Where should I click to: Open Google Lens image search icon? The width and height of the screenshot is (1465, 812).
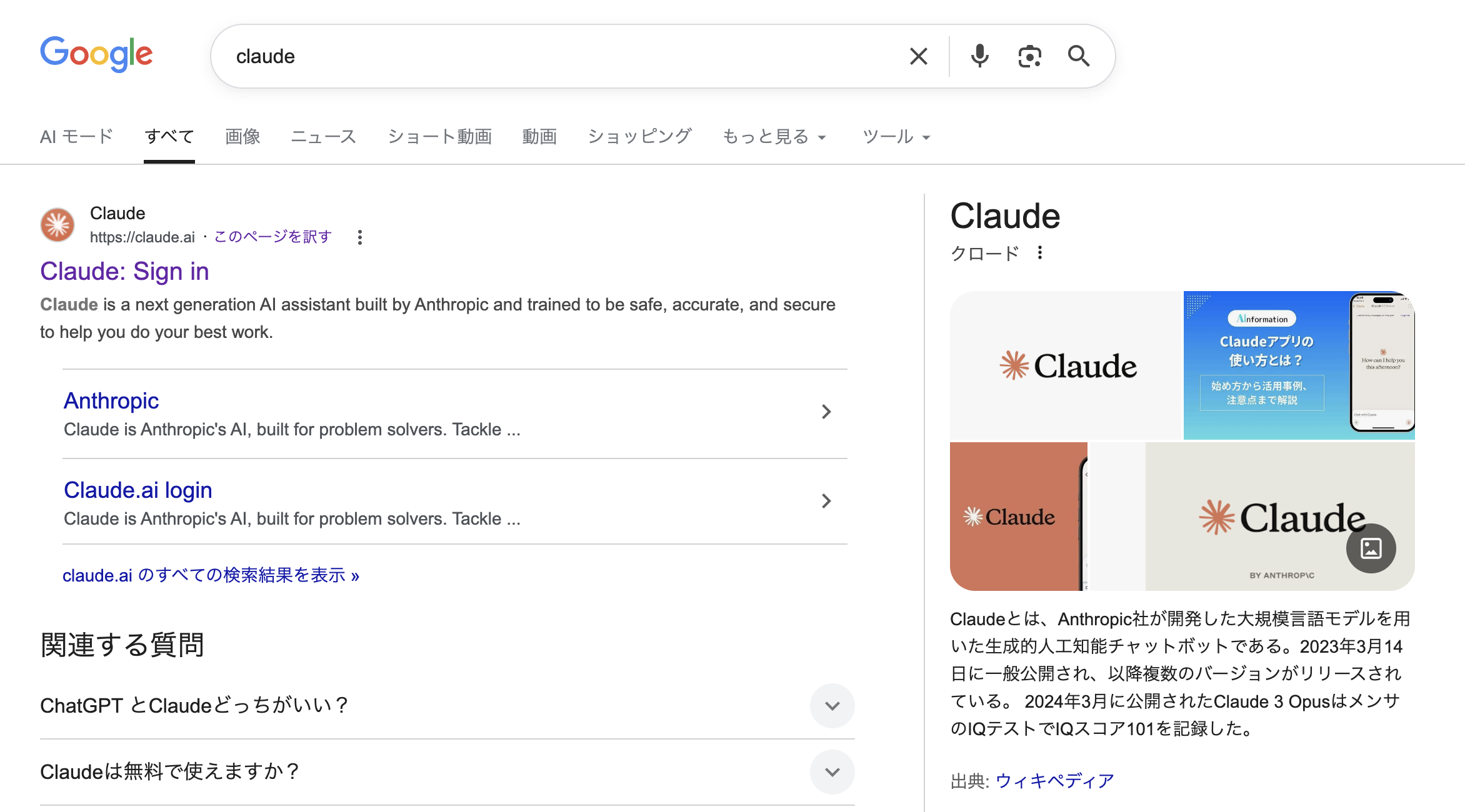1029,56
